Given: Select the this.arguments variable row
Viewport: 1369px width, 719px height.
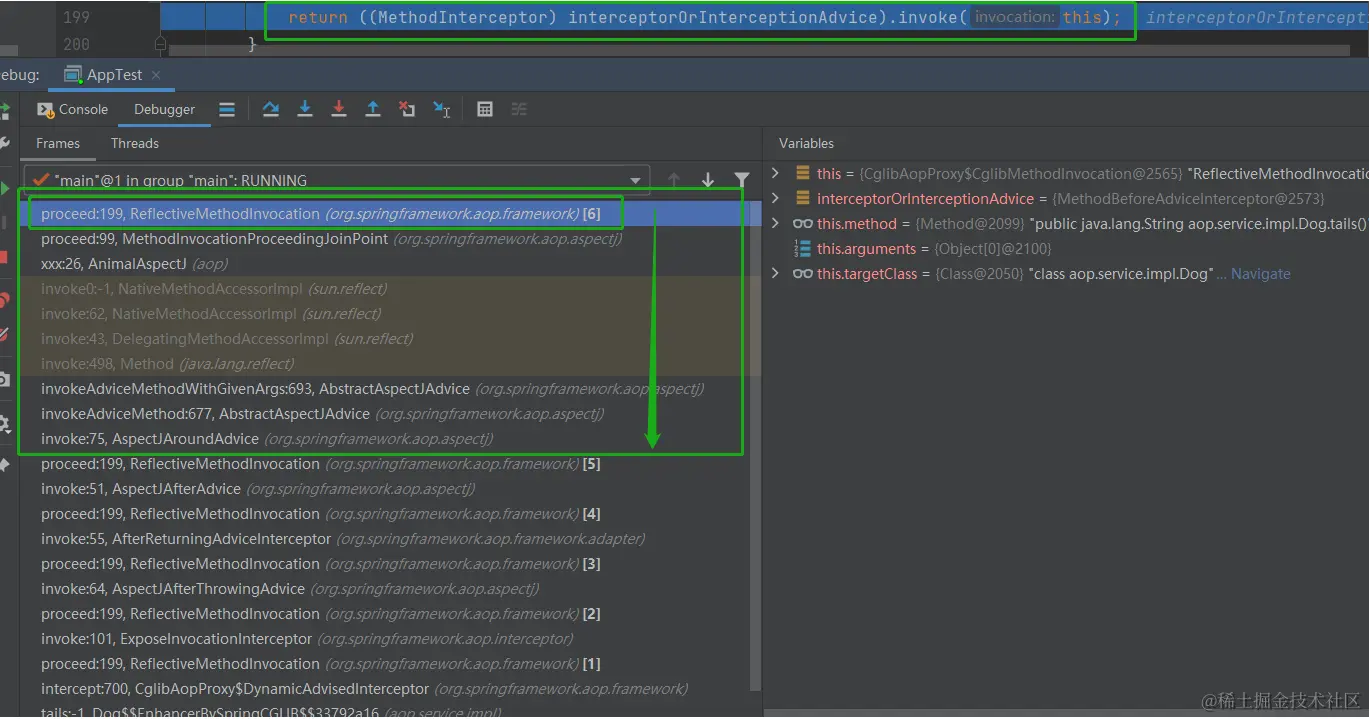Looking at the screenshot, I should 1065,249.
